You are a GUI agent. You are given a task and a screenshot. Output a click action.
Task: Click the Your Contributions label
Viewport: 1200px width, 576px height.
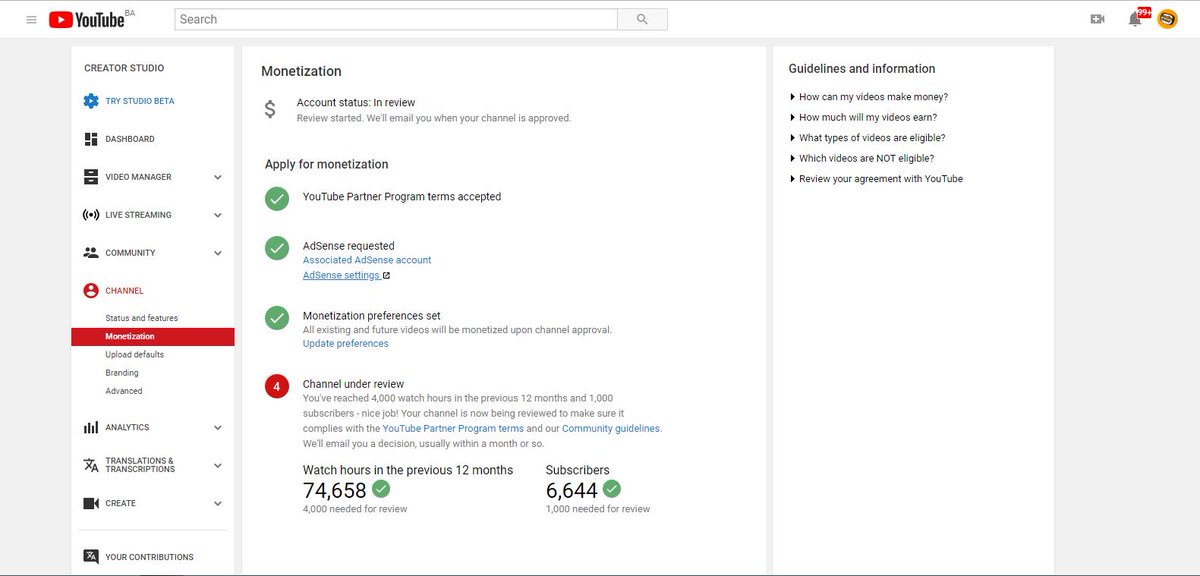coord(150,557)
